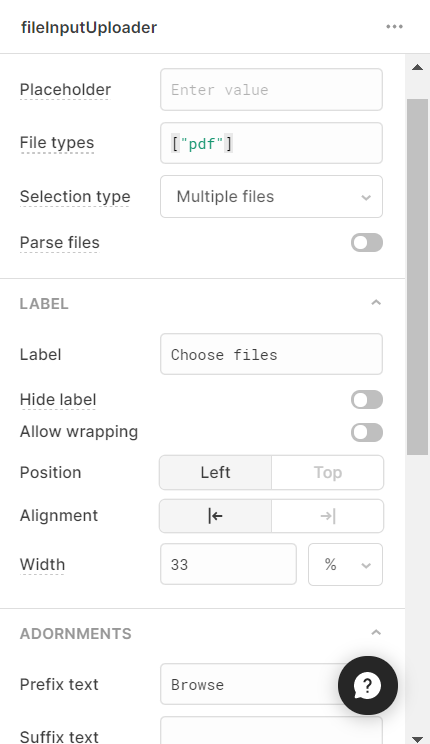
Task: Click the Label text field
Action: tap(271, 354)
